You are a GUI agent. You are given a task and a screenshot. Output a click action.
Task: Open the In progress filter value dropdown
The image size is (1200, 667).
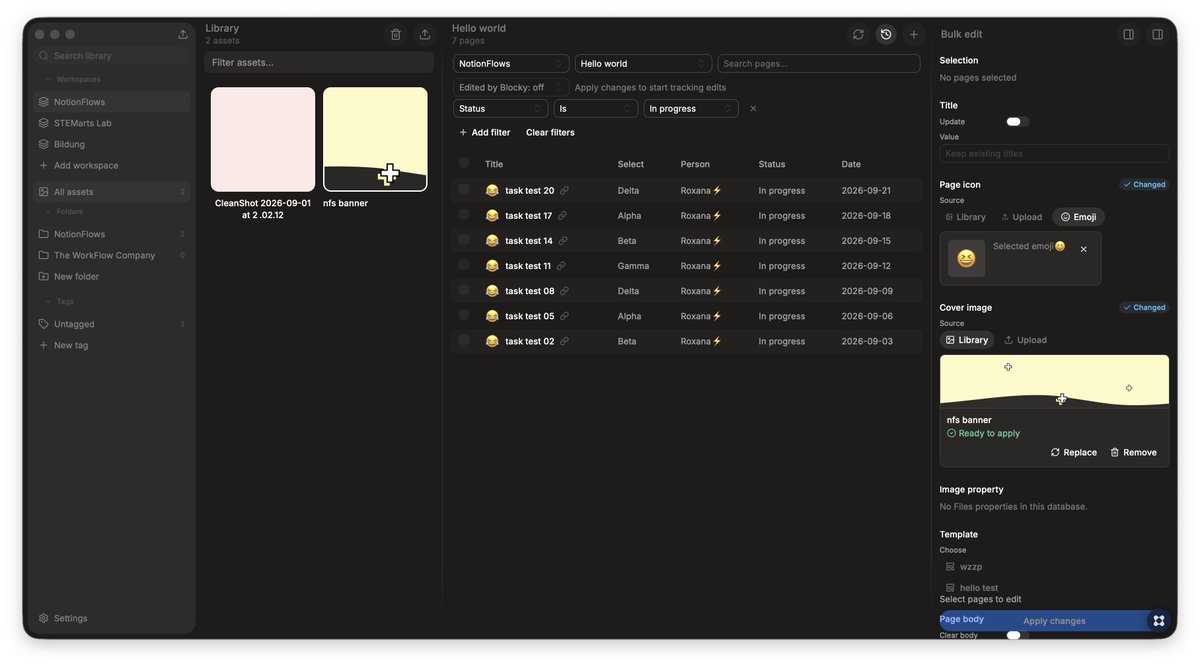(691, 108)
